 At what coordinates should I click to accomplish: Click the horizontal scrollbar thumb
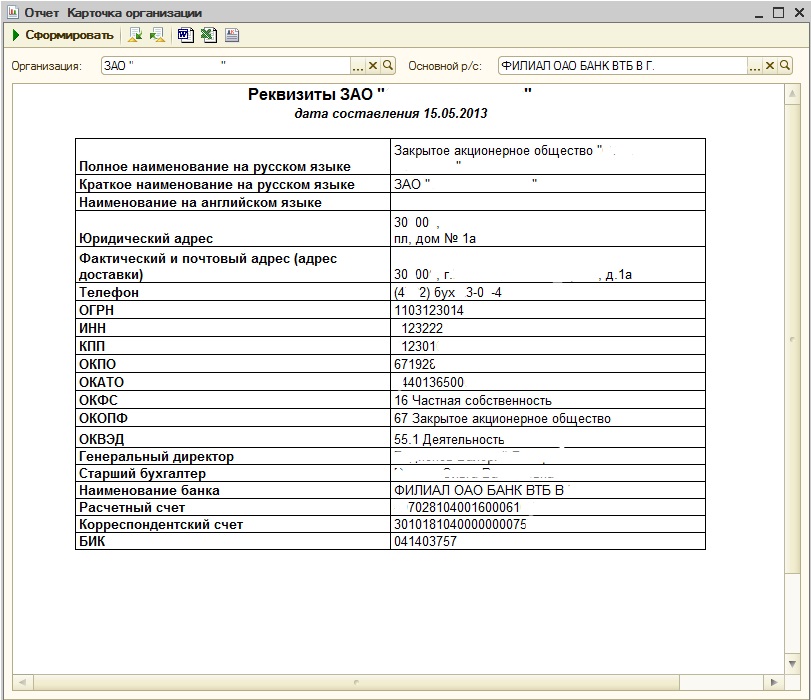(x=356, y=682)
